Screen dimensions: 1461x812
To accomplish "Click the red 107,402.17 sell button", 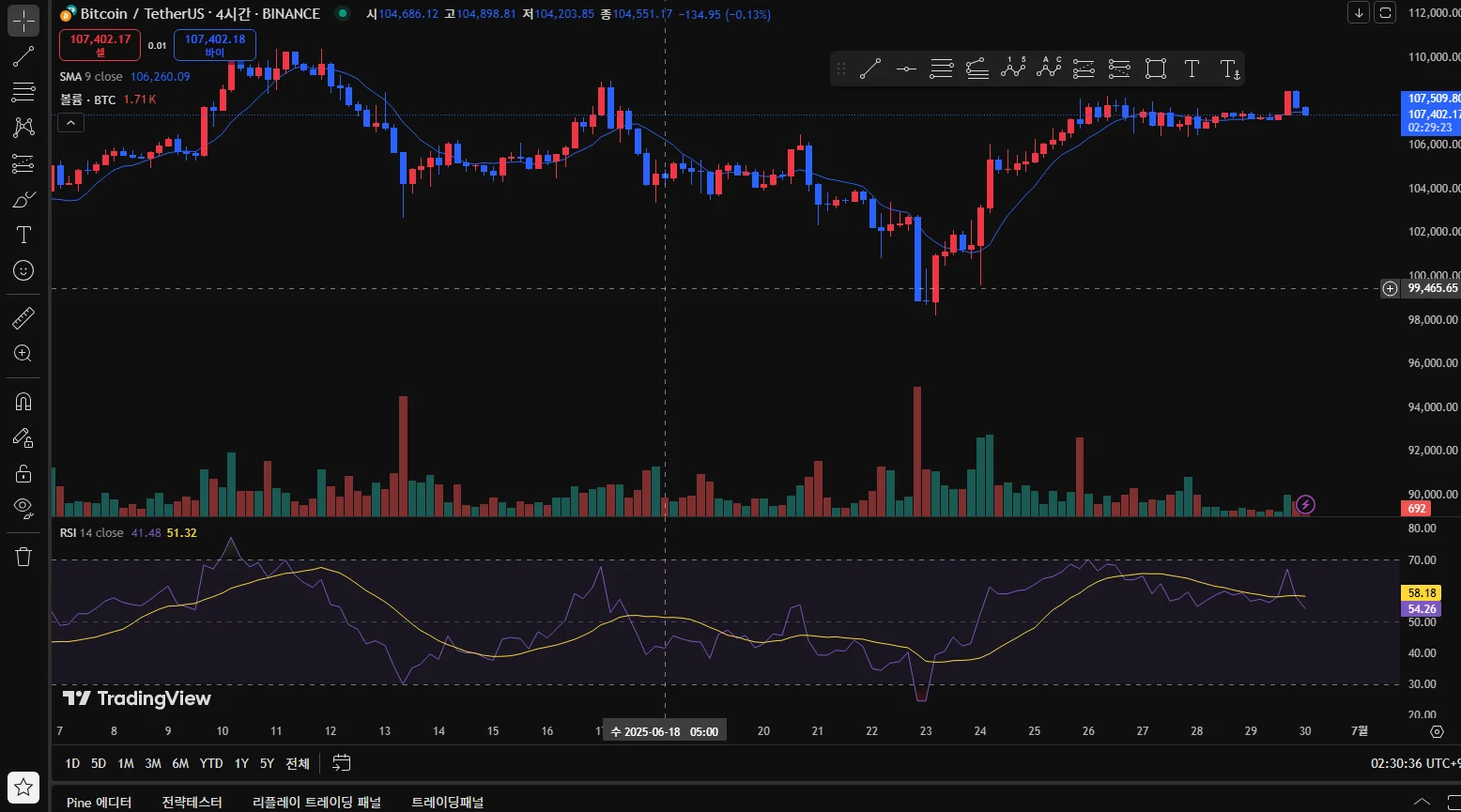I will point(100,45).
